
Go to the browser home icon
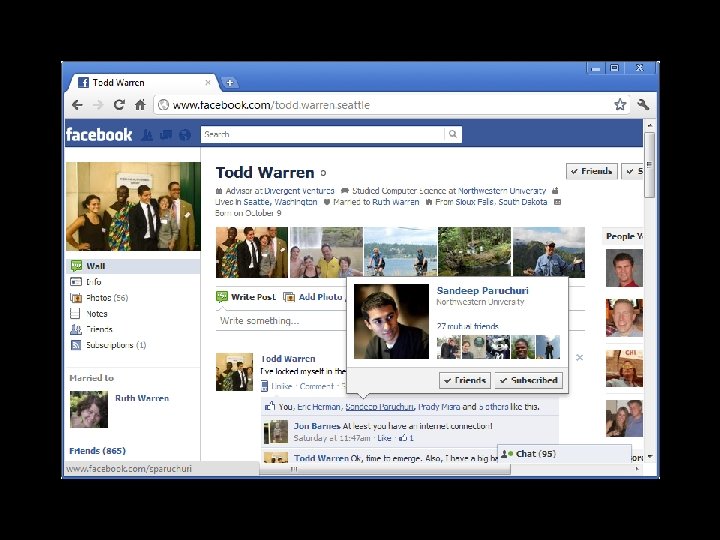(140, 105)
